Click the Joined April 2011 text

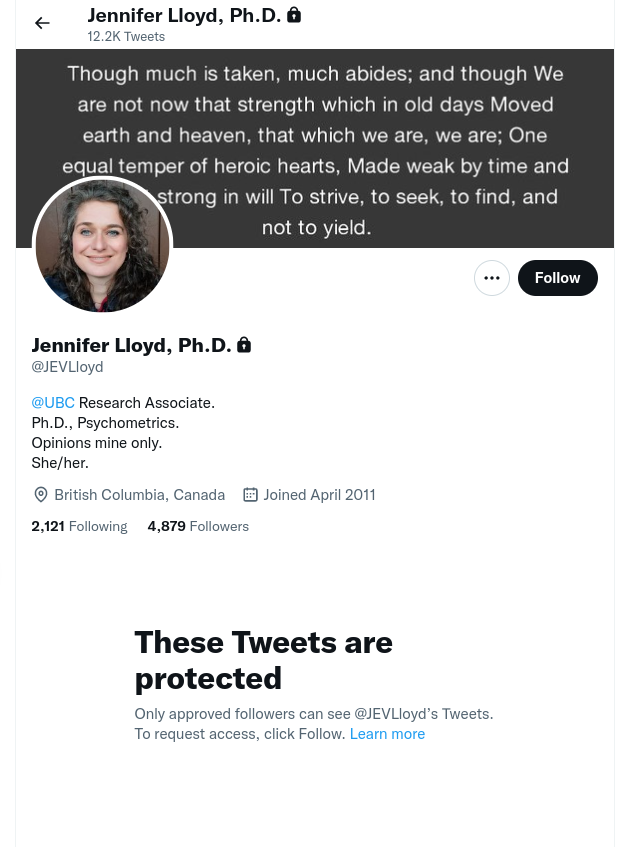click(x=320, y=495)
